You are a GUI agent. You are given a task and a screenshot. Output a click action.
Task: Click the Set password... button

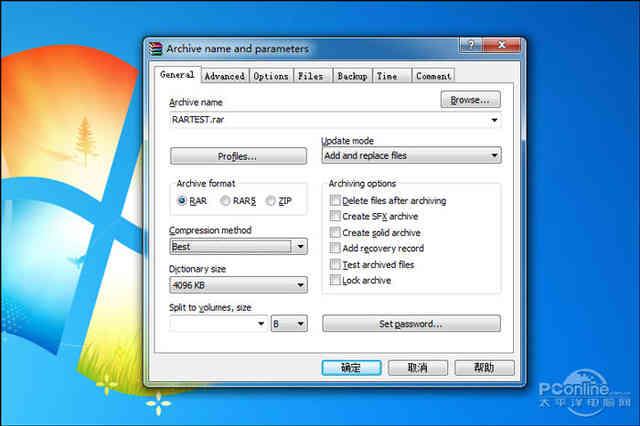click(411, 324)
